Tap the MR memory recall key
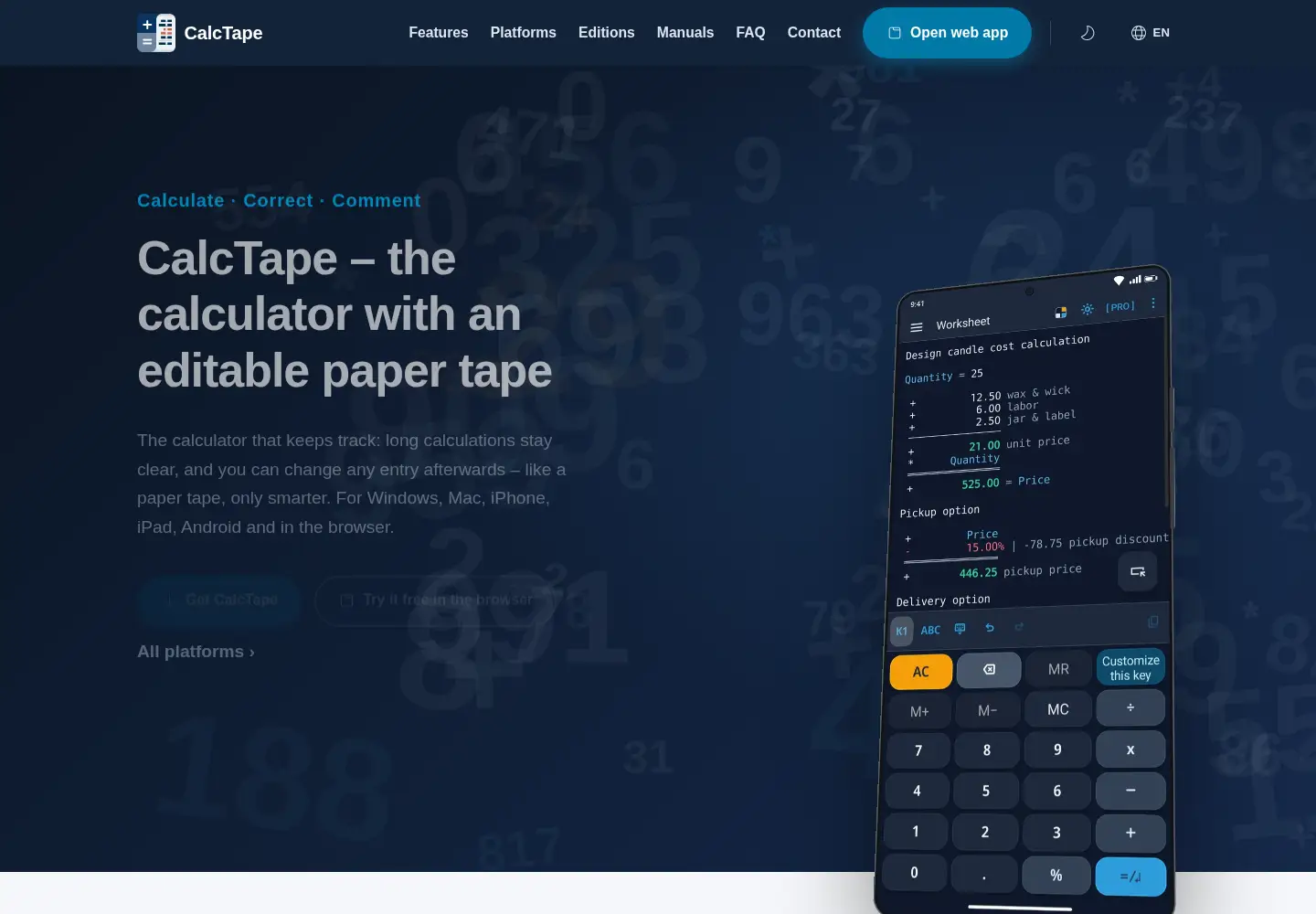Image resolution: width=1316 pixels, height=914 pixels. tap(1058, 669)
